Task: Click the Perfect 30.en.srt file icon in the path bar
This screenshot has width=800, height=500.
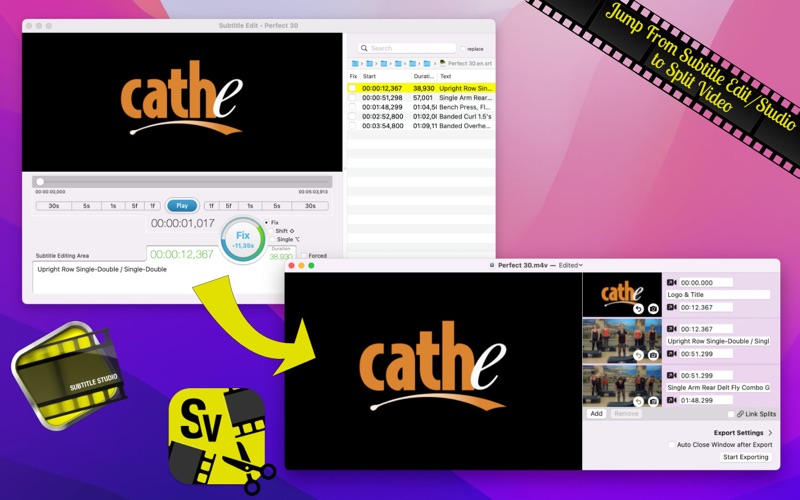Action: point(442,63)
